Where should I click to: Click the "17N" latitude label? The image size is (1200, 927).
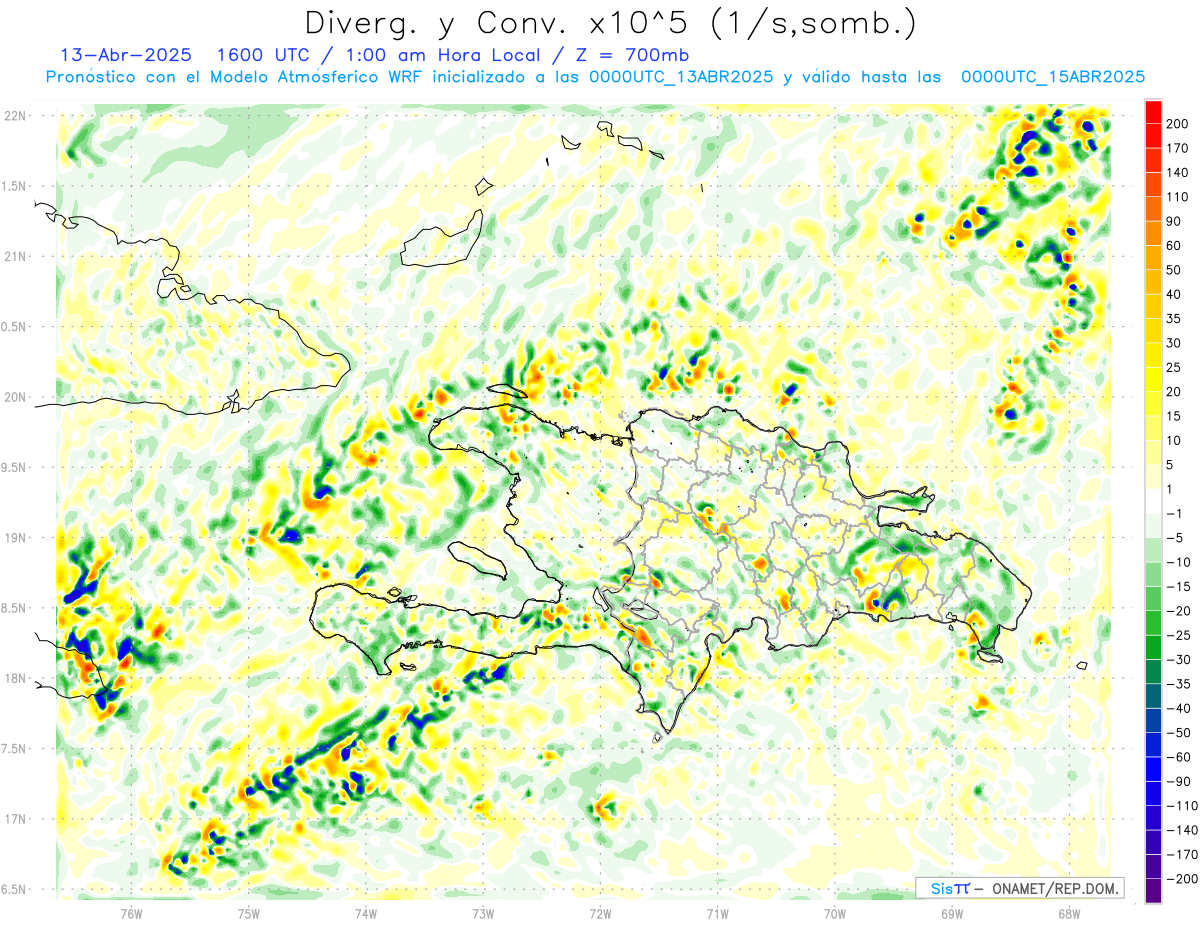click(x=16, y=819)
